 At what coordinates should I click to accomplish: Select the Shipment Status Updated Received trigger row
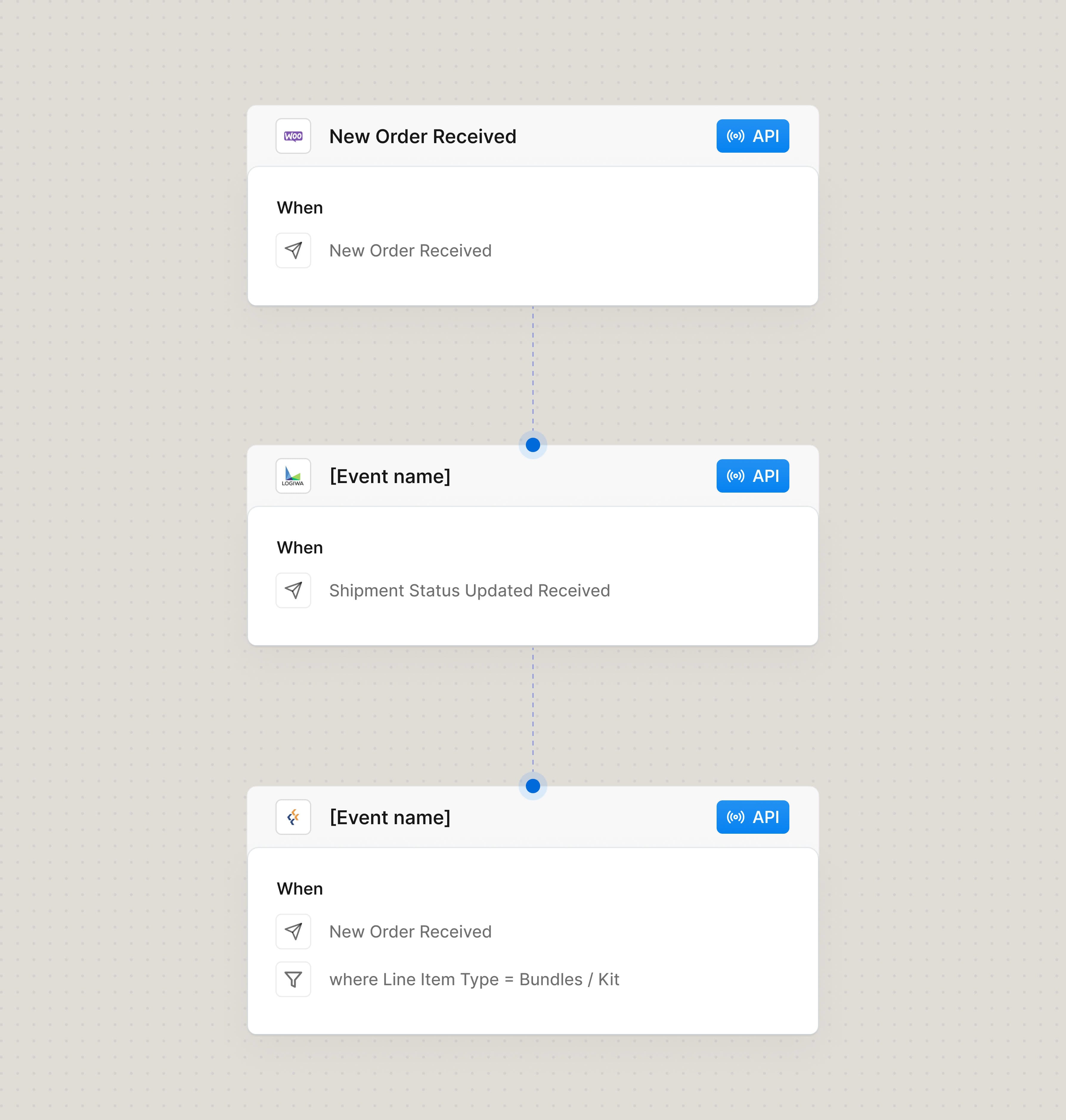coord(470,590)
